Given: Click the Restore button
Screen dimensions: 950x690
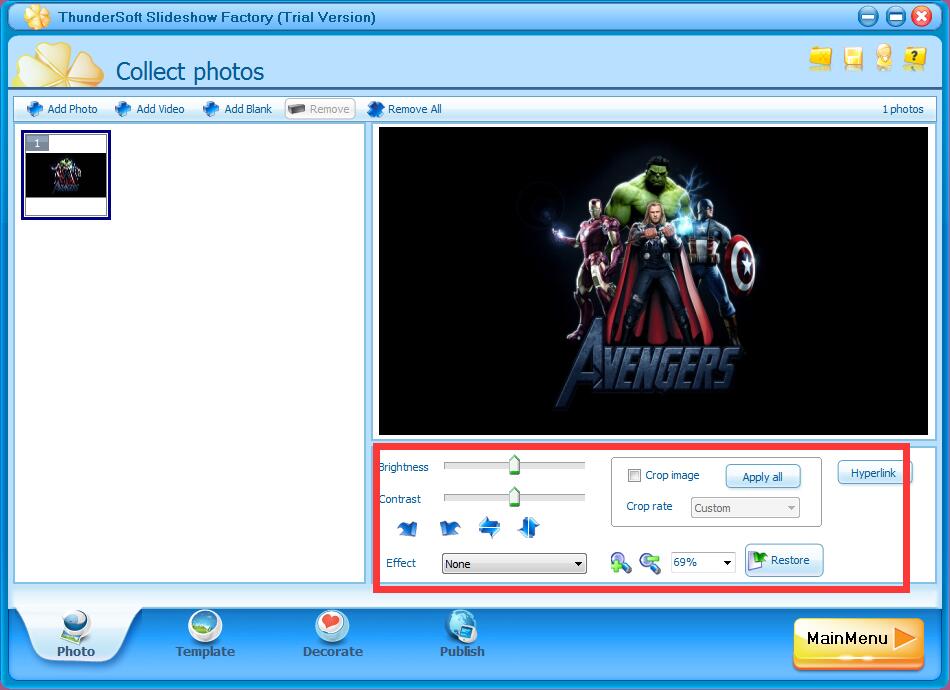Looking at the screenshot, I should 783,560.
